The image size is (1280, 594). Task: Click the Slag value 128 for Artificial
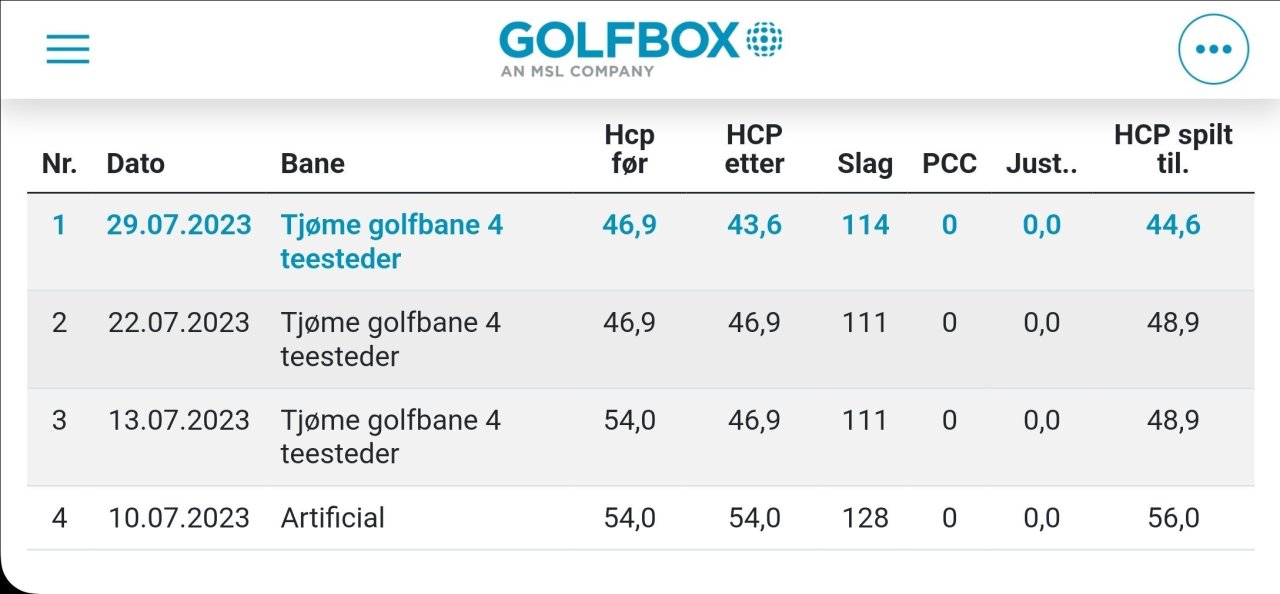point(864,517)
